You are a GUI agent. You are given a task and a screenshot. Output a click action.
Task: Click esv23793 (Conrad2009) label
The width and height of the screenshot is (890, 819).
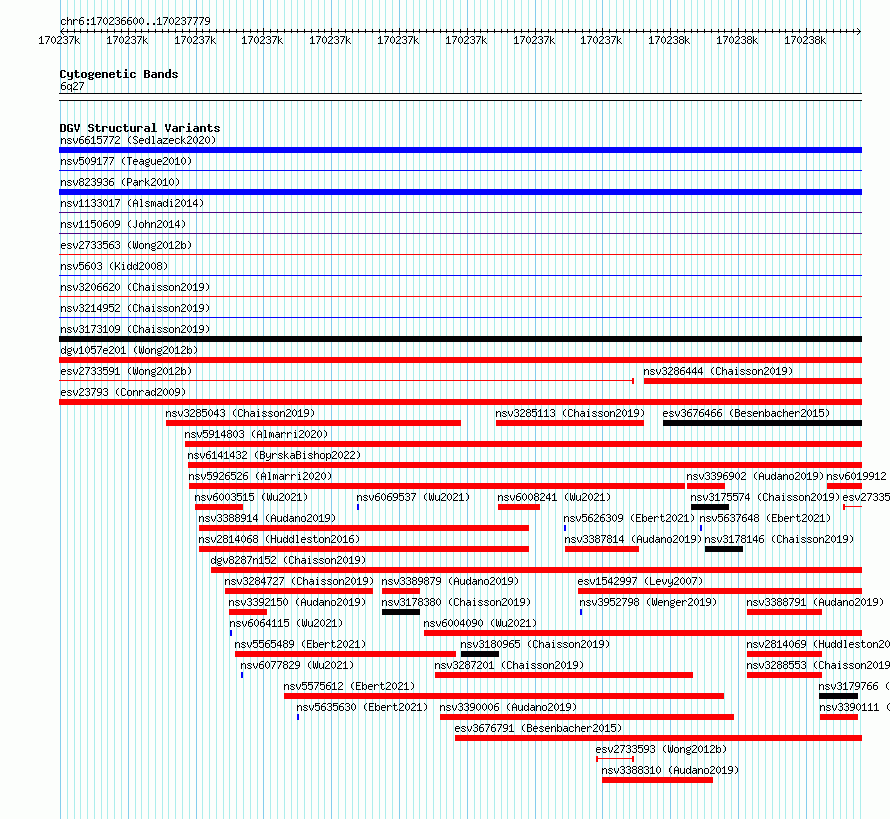coord(123,392)
